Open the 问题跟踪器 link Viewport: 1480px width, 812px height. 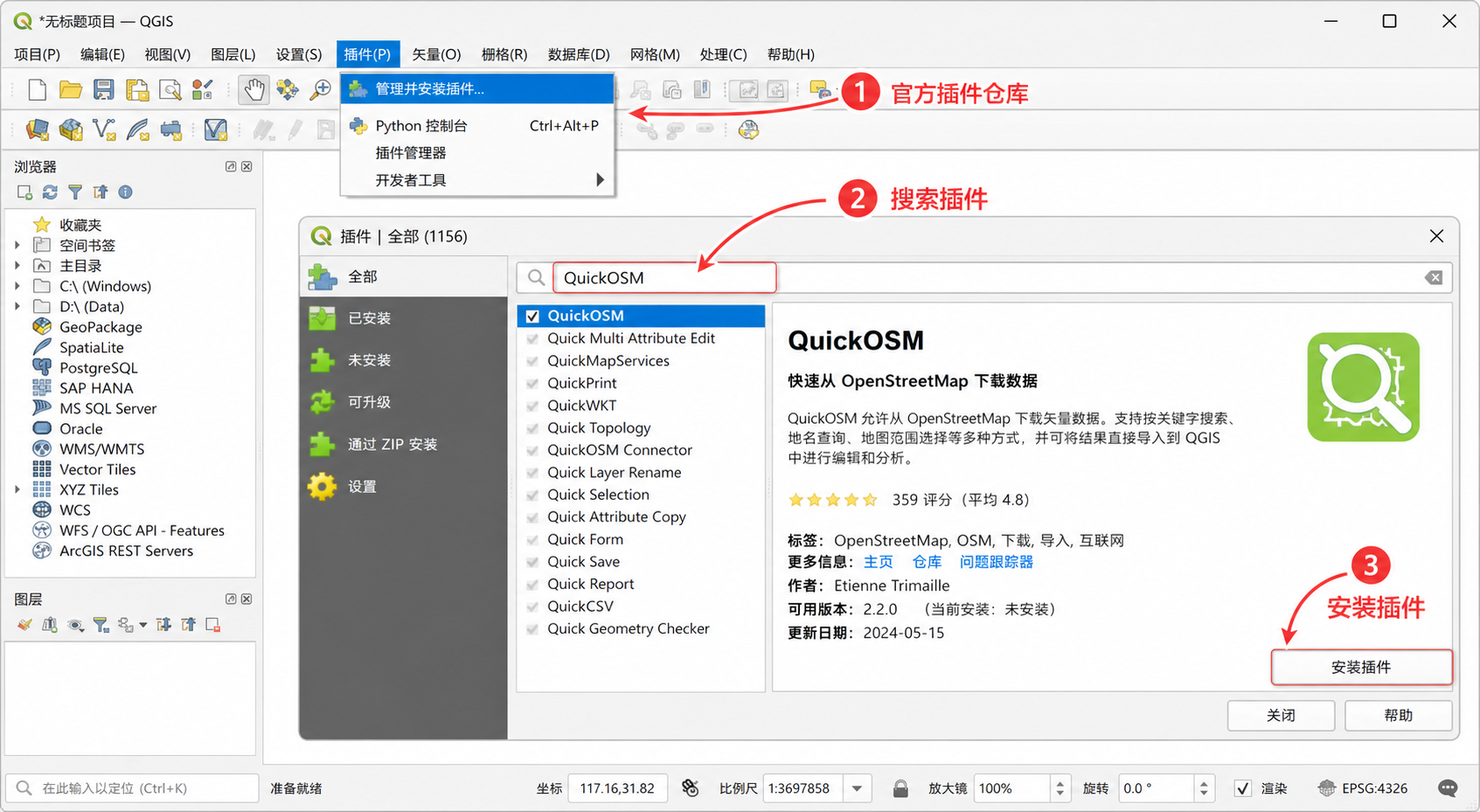[x=996, y=562]
